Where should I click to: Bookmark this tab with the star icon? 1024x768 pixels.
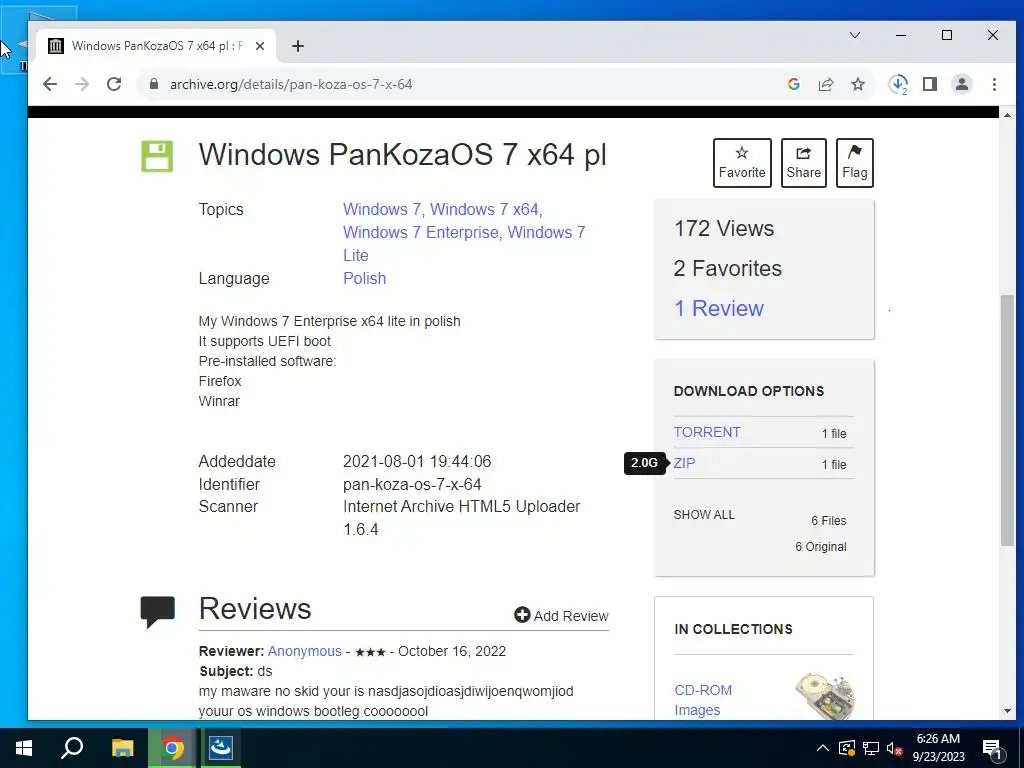tap(858, 84)
